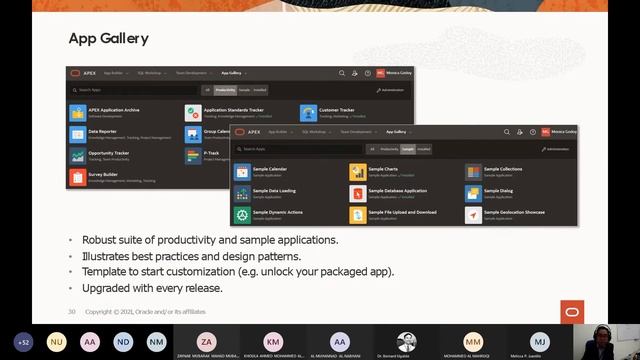Screen dimensions: 640x360
Task: Expand SQL Workshop menu in Sample window
Action: click(316, 132)
